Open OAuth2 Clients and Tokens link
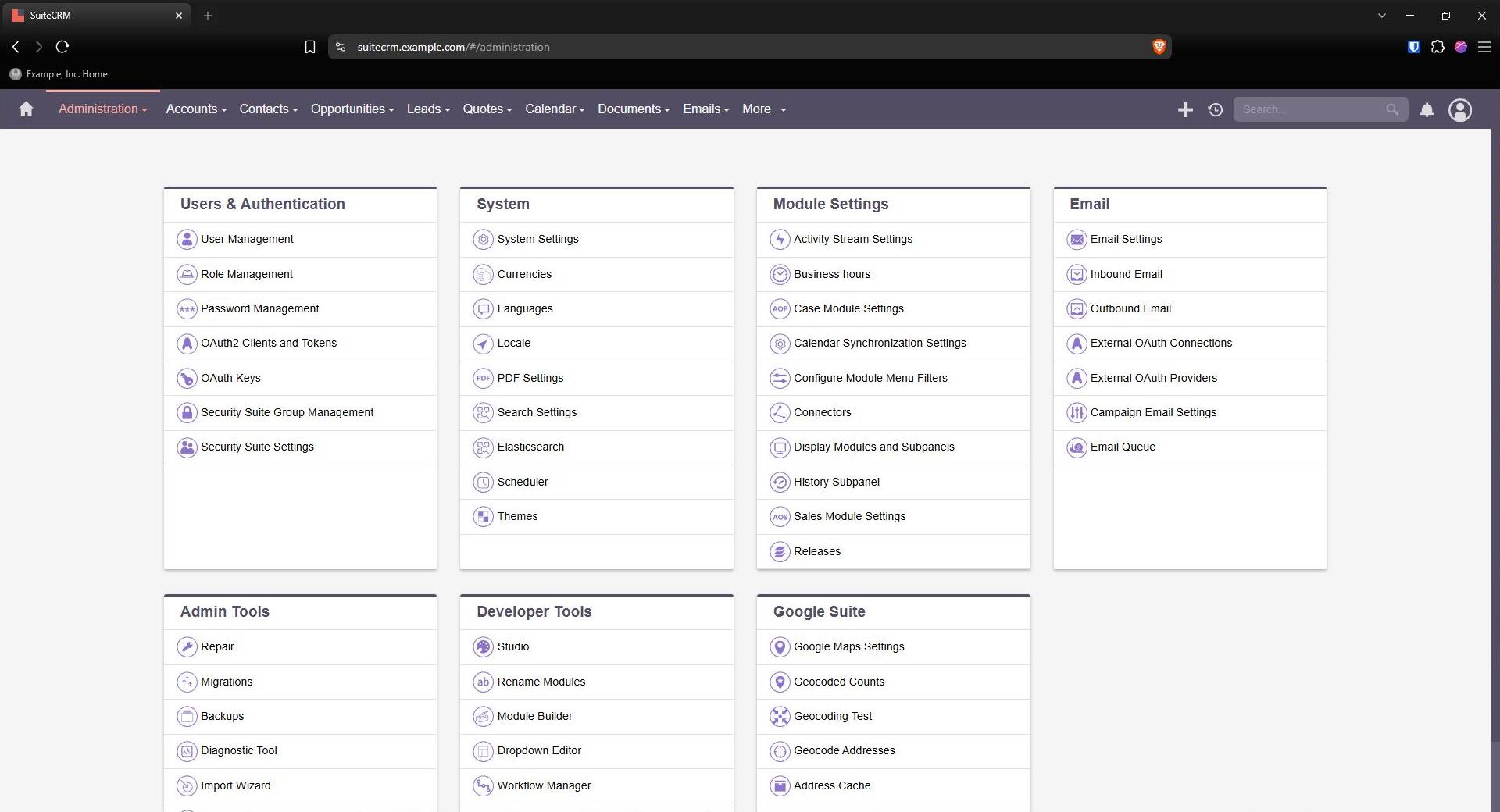 [269, 344]
